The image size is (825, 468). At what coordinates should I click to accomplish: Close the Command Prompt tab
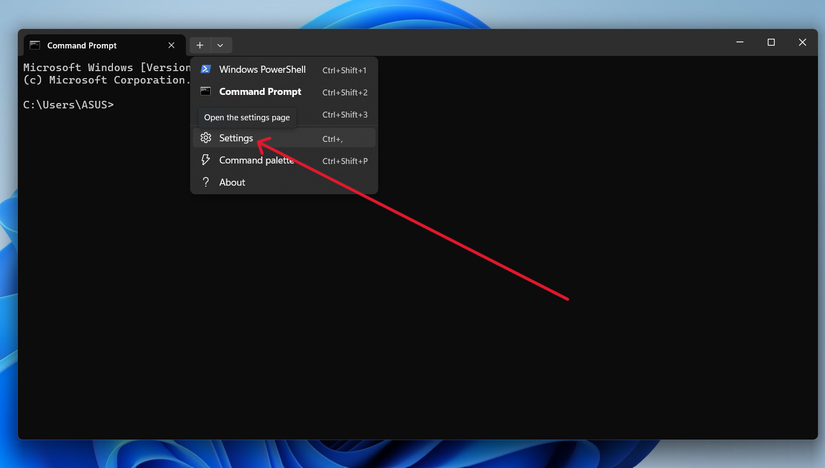point(171,45)
